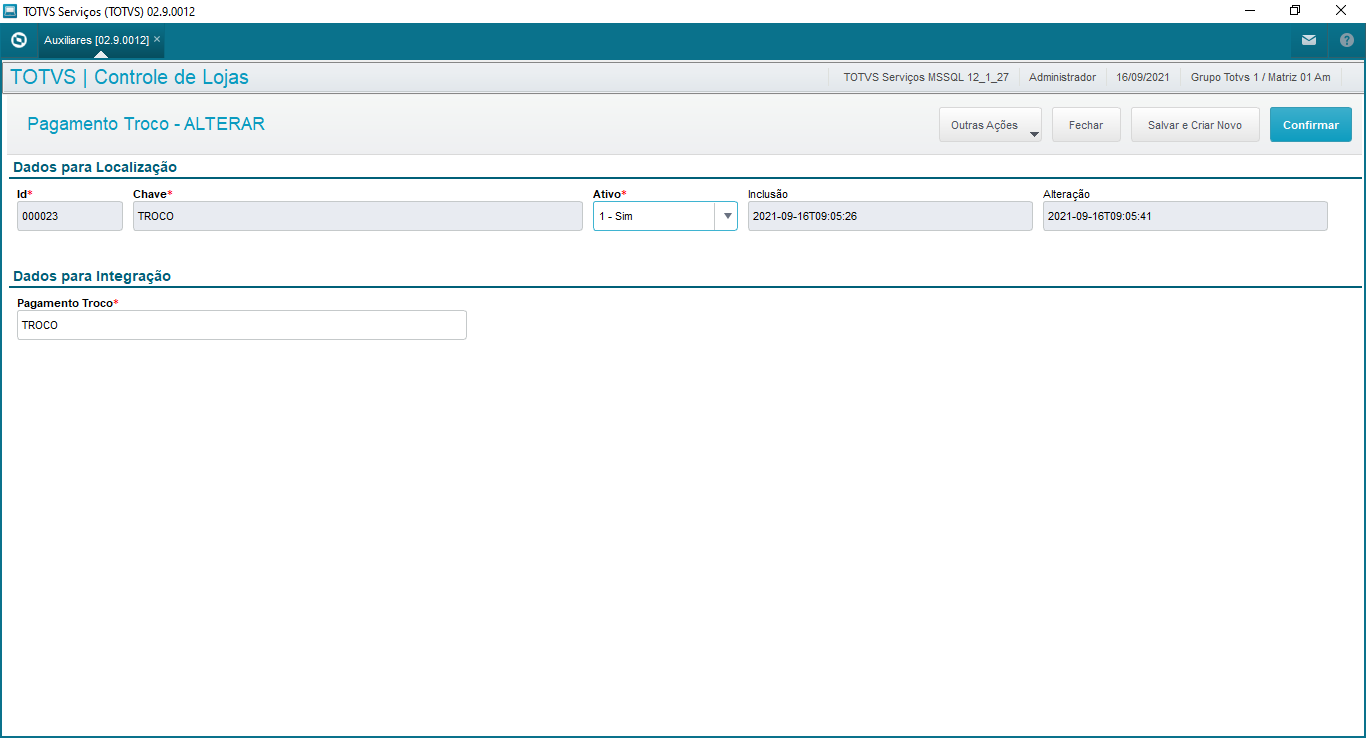Open the Ativo dropdown arrow
Screen dimensions: 1366x738
coord(727,216)
